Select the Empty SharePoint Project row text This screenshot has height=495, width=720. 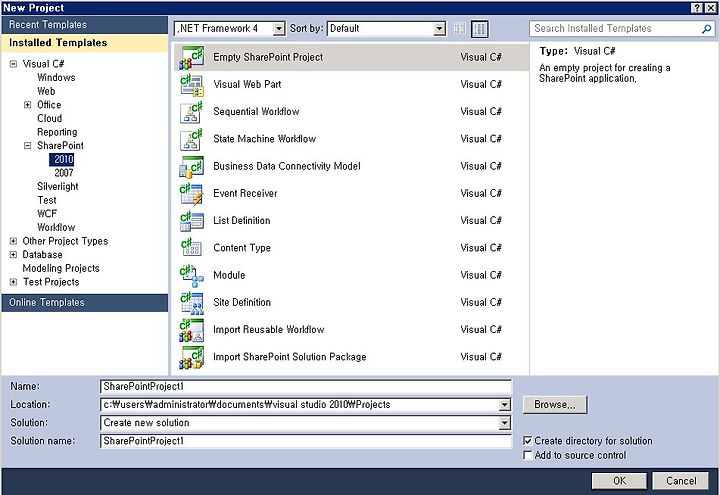pos(268,57)
